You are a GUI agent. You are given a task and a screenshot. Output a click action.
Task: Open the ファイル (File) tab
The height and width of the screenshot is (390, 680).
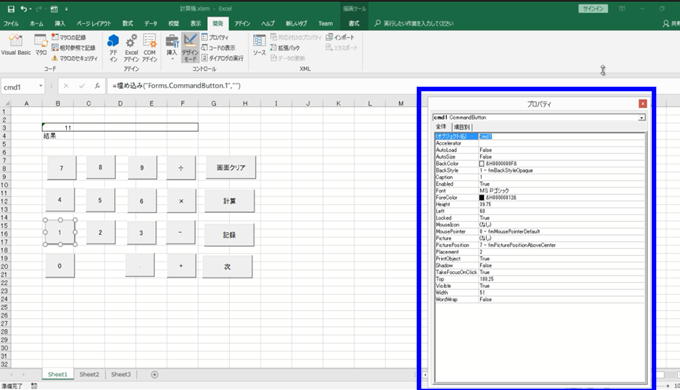(11, 23)
